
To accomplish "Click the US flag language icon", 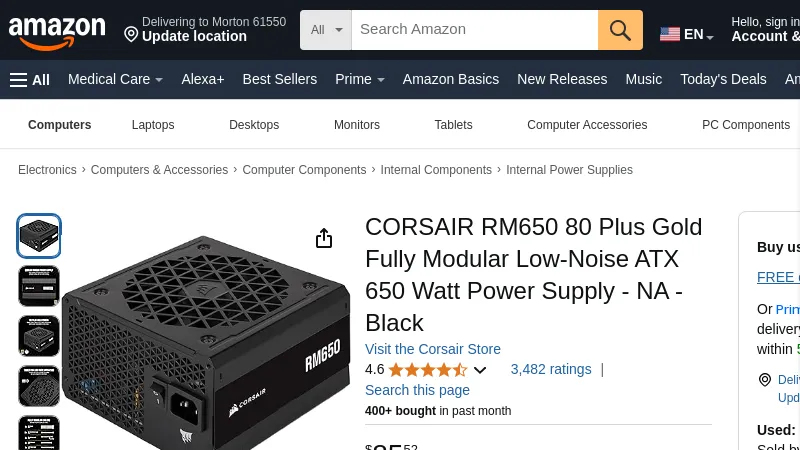I will [670, 34].
